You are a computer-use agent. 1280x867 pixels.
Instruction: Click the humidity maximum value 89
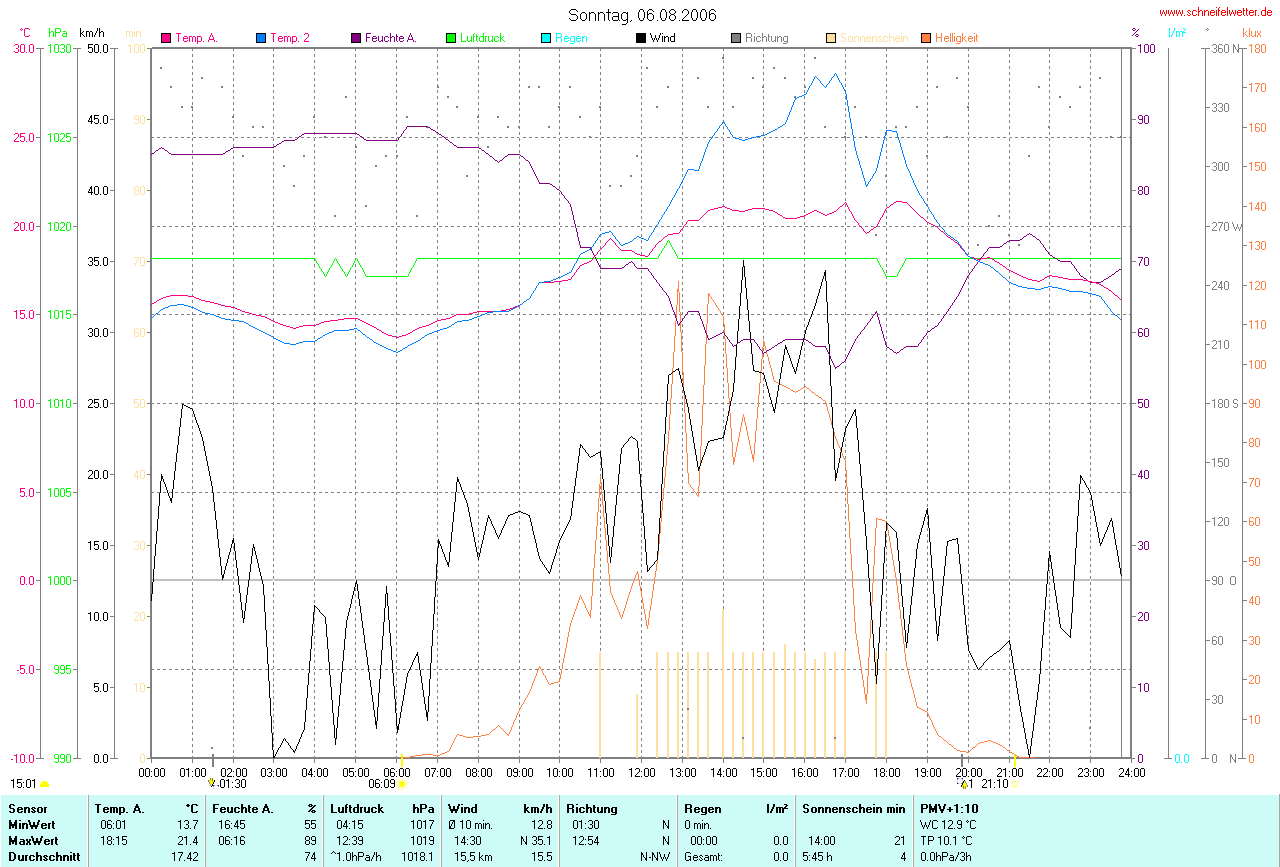click(311, 841)
